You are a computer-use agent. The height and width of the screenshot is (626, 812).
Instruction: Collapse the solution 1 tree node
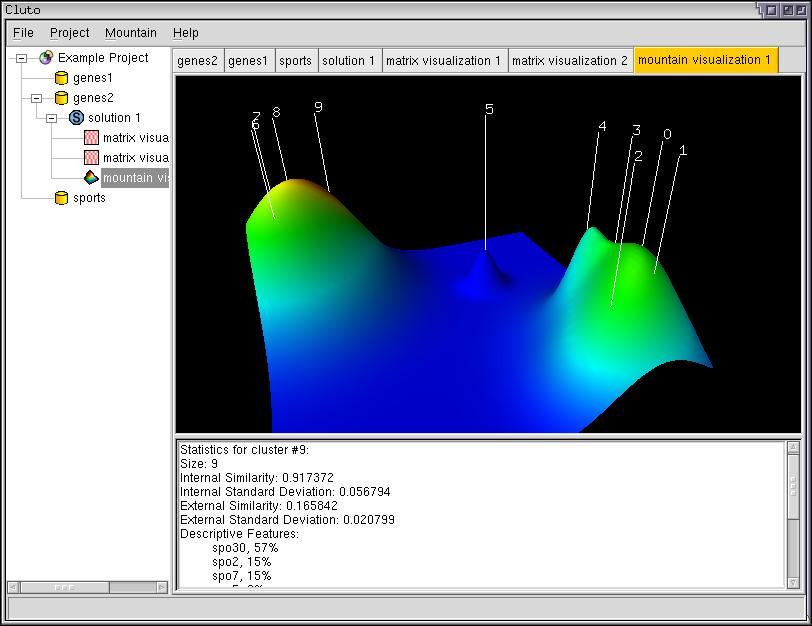[x=51, y=118]
